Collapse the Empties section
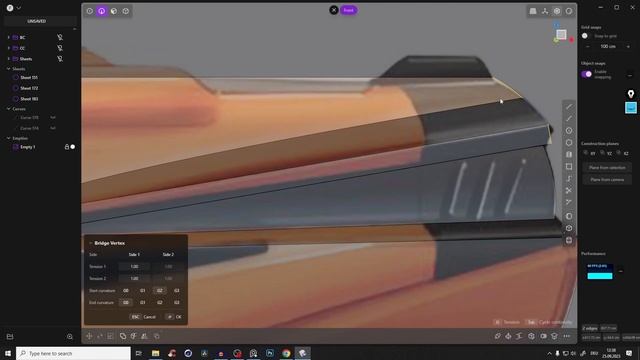The width and height of the screenshot is (640, 360). click(9, 138)
